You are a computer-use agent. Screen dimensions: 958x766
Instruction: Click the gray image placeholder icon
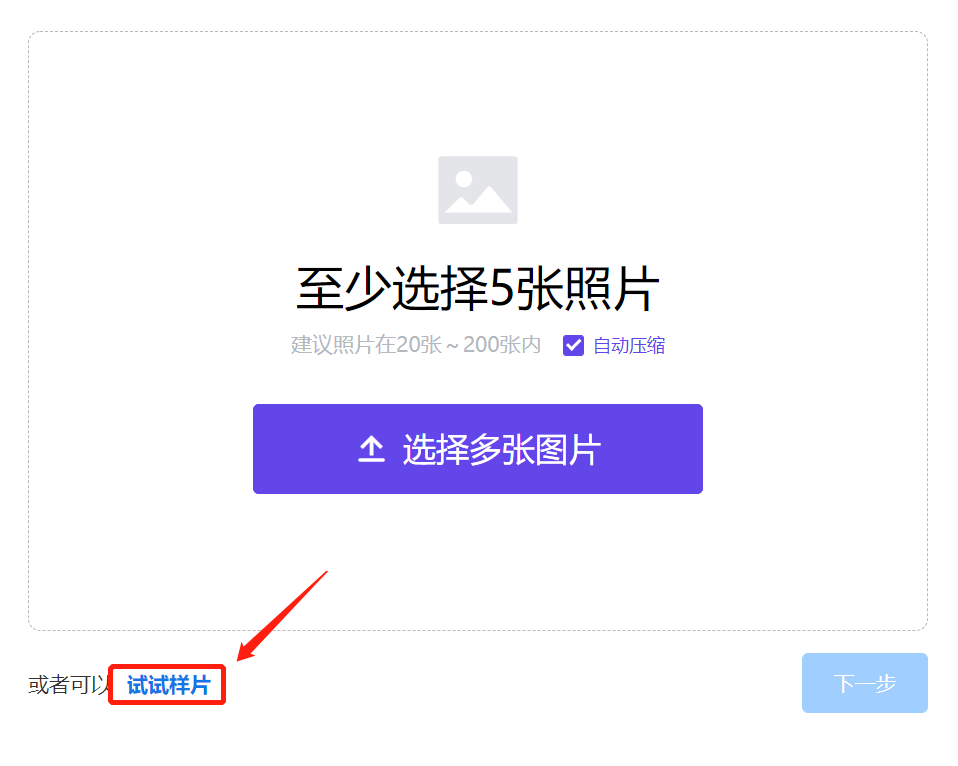478,190
